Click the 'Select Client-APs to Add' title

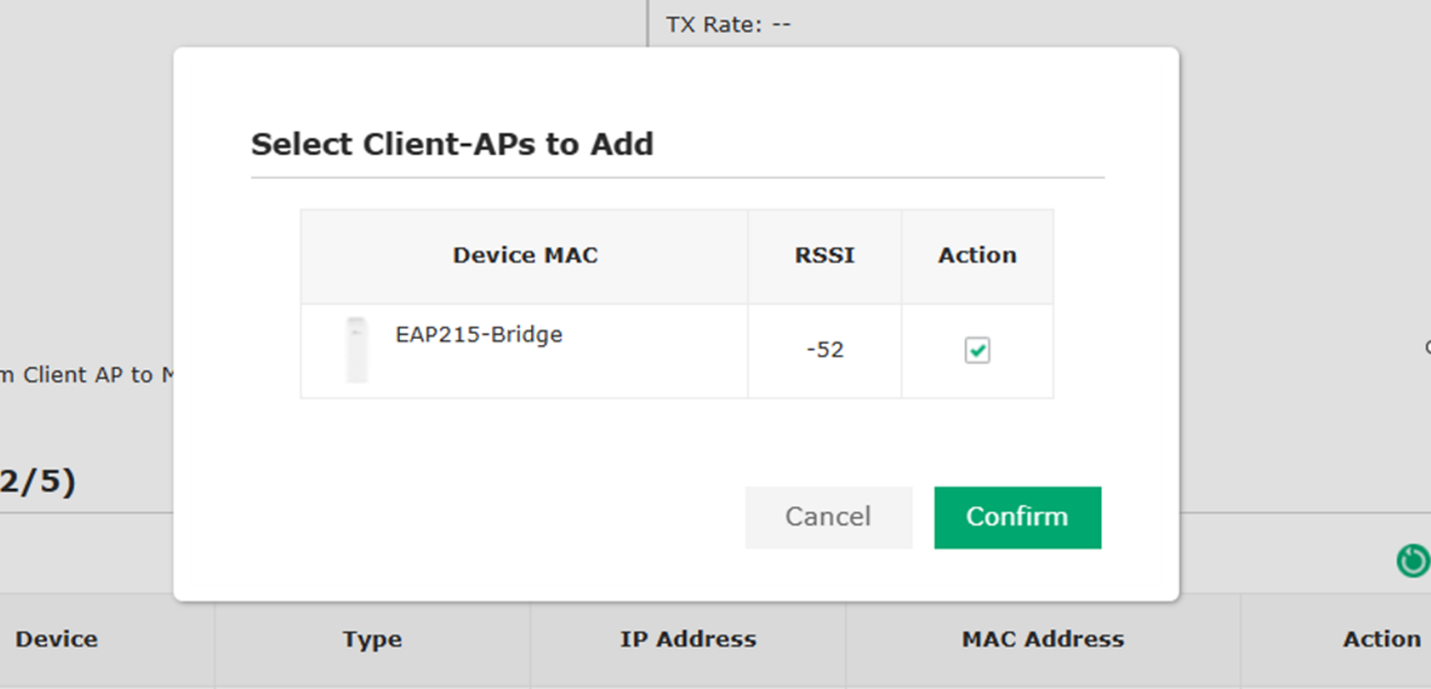452,145
